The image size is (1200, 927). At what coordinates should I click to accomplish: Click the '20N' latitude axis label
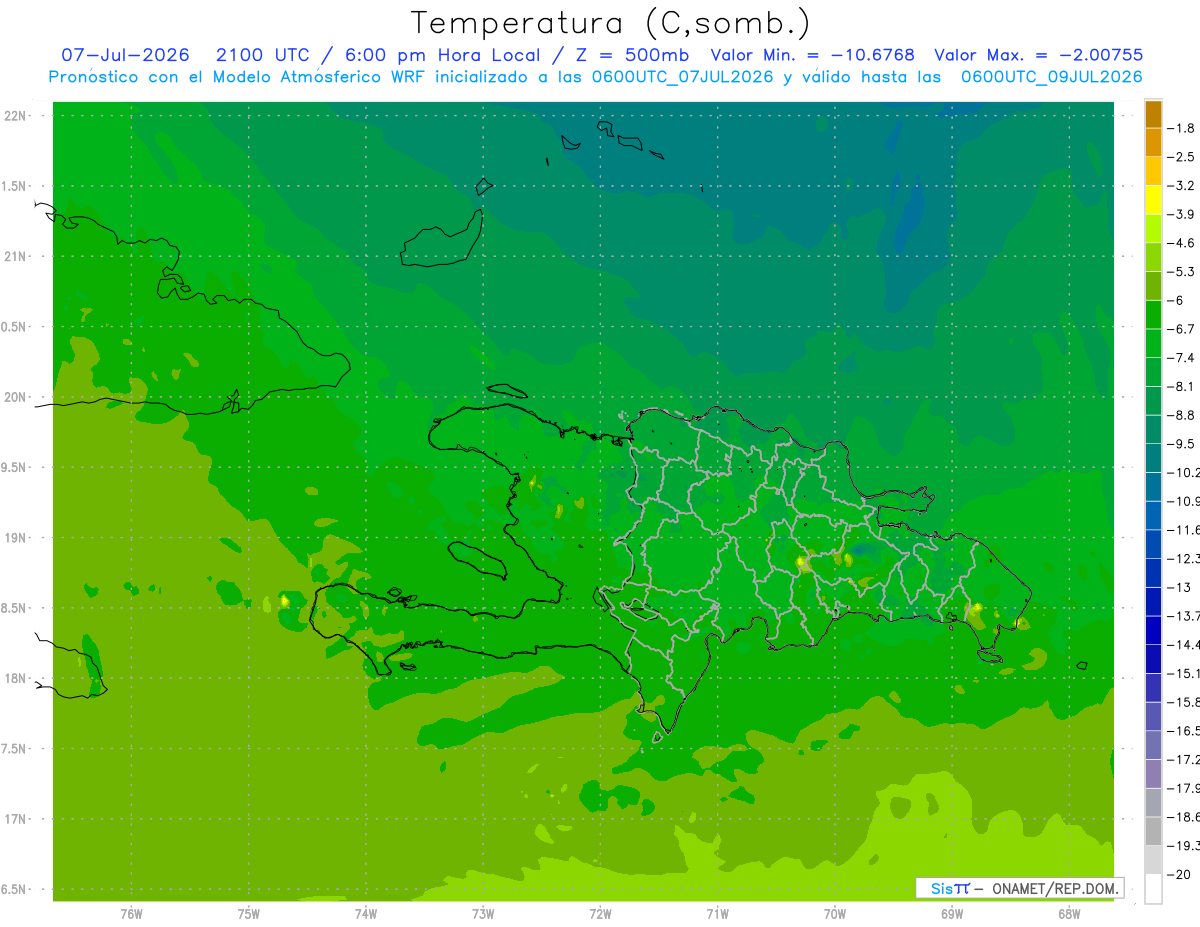point(15,398)
